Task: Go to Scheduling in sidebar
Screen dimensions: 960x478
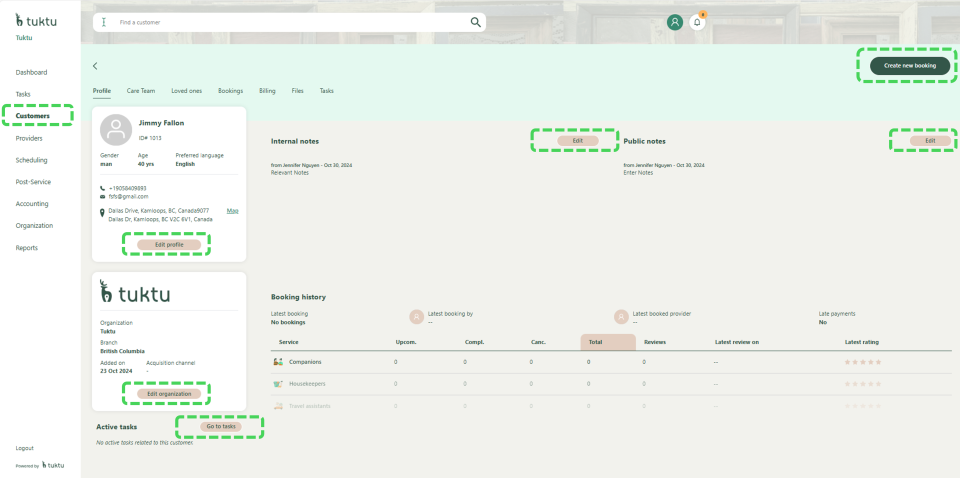Action: coord(32,160)
